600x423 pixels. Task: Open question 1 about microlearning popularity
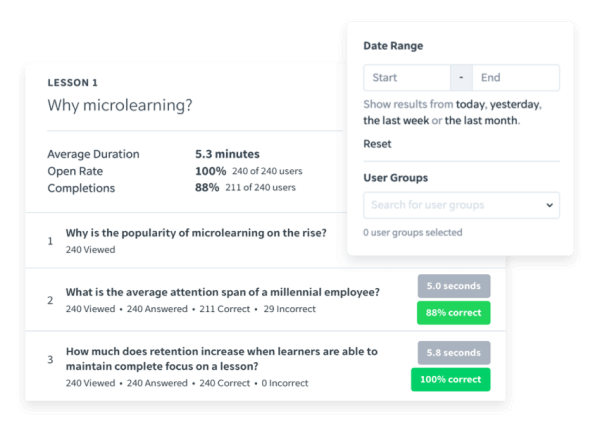pyautogui.click(x=196, y=233)
